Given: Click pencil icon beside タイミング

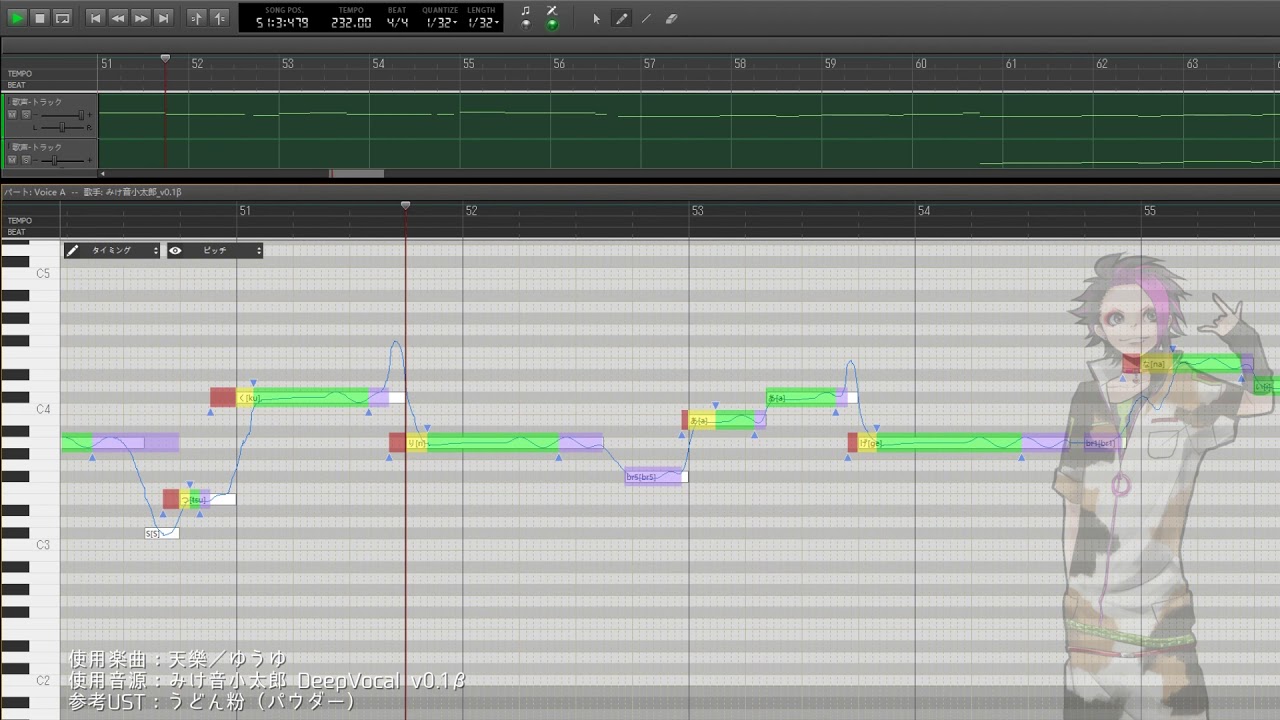Looking at the screenshot, I should coord(72,251).
